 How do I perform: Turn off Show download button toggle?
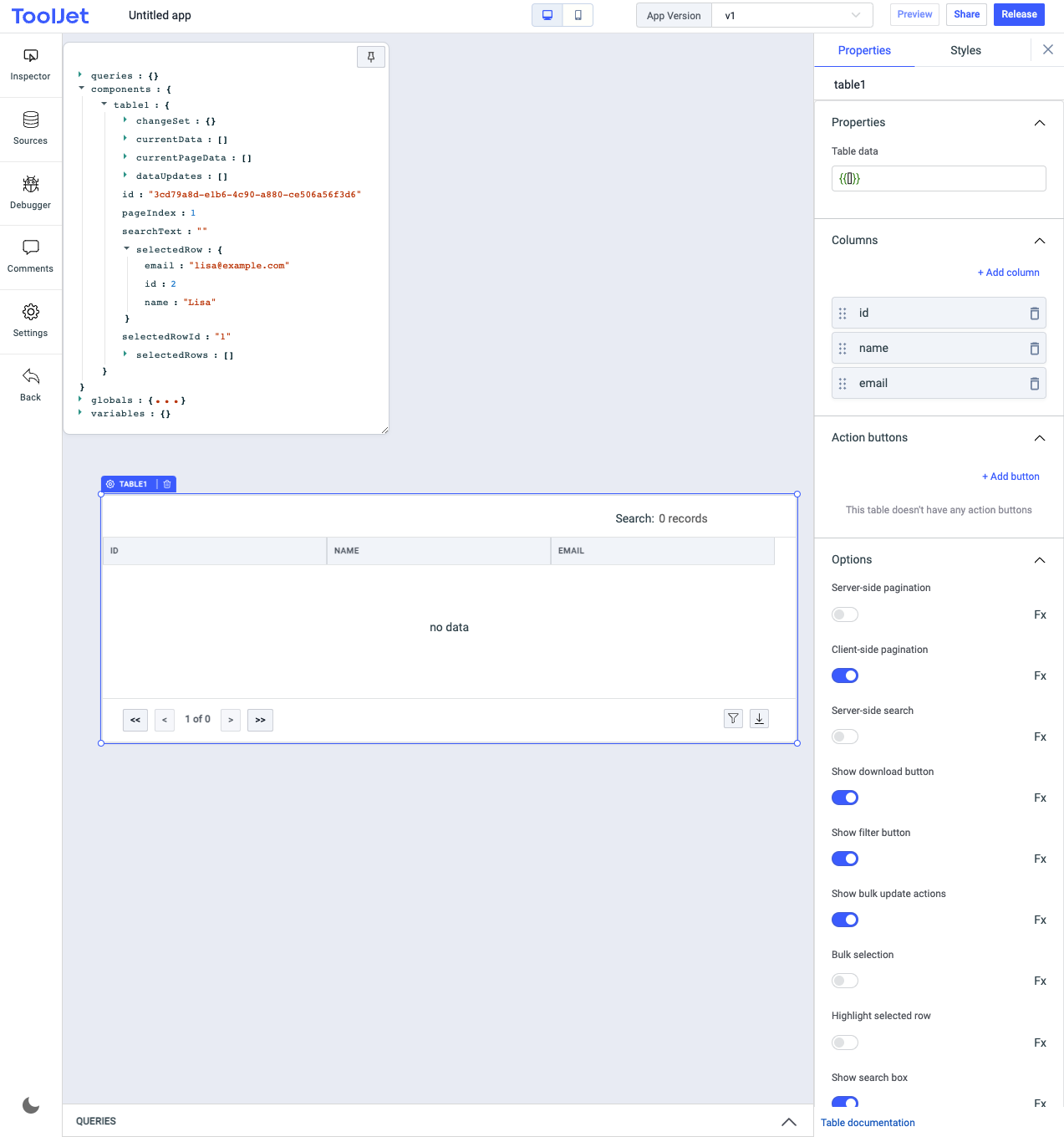coord(845,798)
